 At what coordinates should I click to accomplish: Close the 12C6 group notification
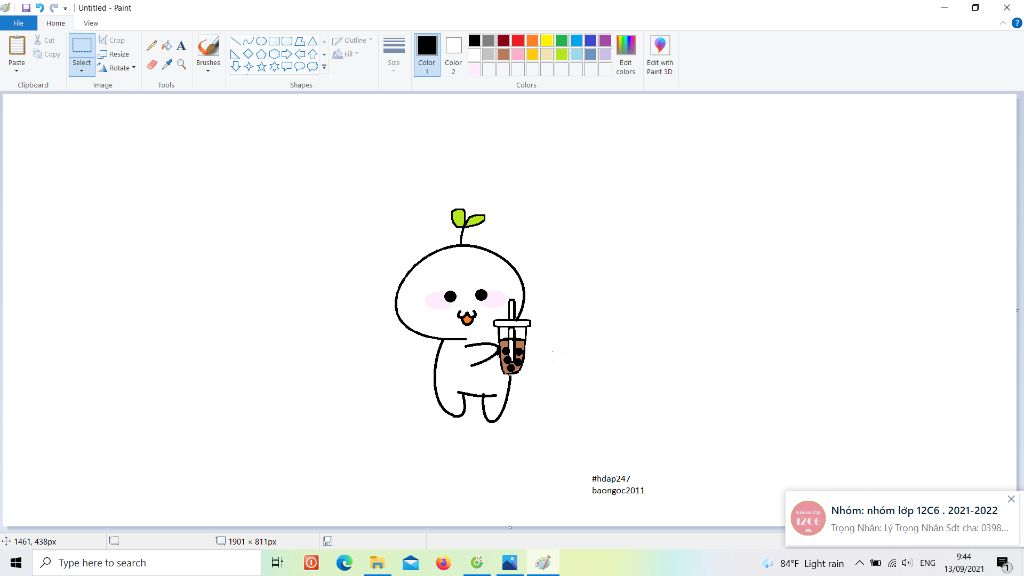[1011, 499]
